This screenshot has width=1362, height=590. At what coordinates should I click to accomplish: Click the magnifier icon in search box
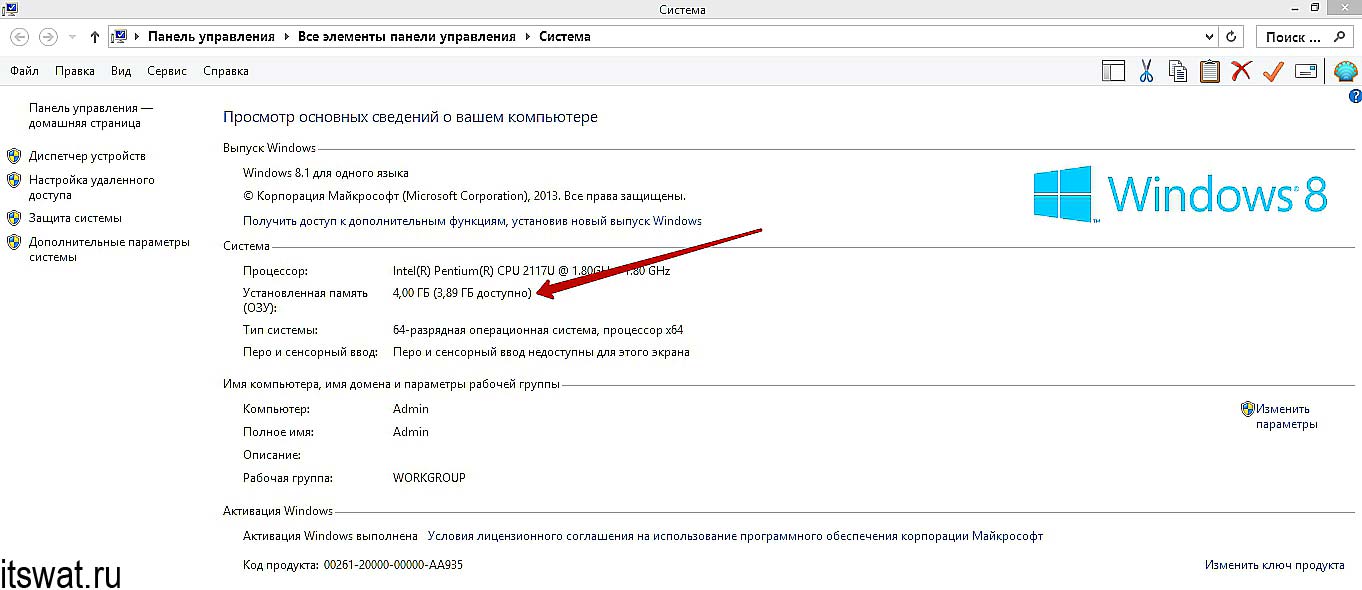click(x=1340, y=37)
